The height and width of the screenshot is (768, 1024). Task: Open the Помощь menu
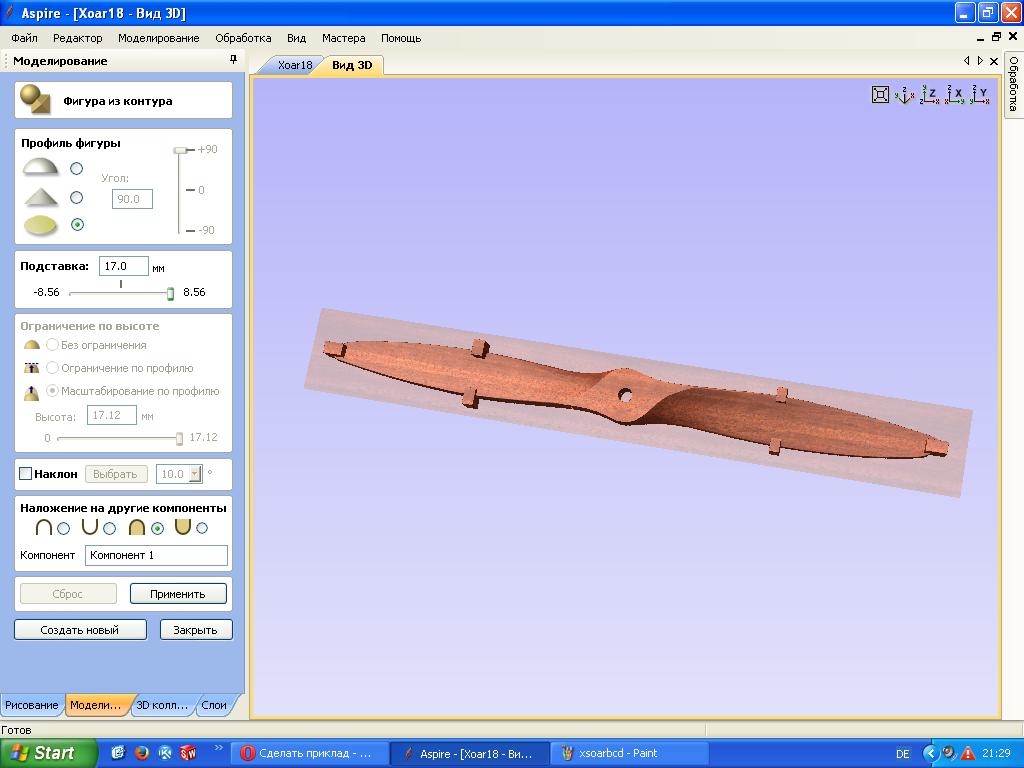[x=401, y=38]
